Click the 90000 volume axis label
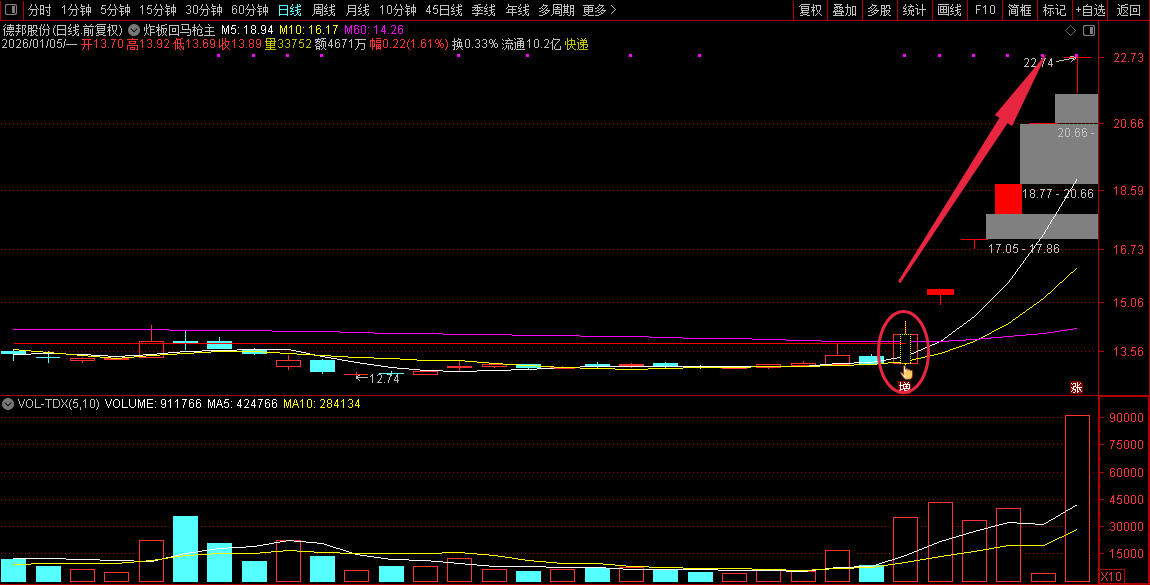Image resolution: width=1150 pixels, height=585 pixels. [1127, 417]
